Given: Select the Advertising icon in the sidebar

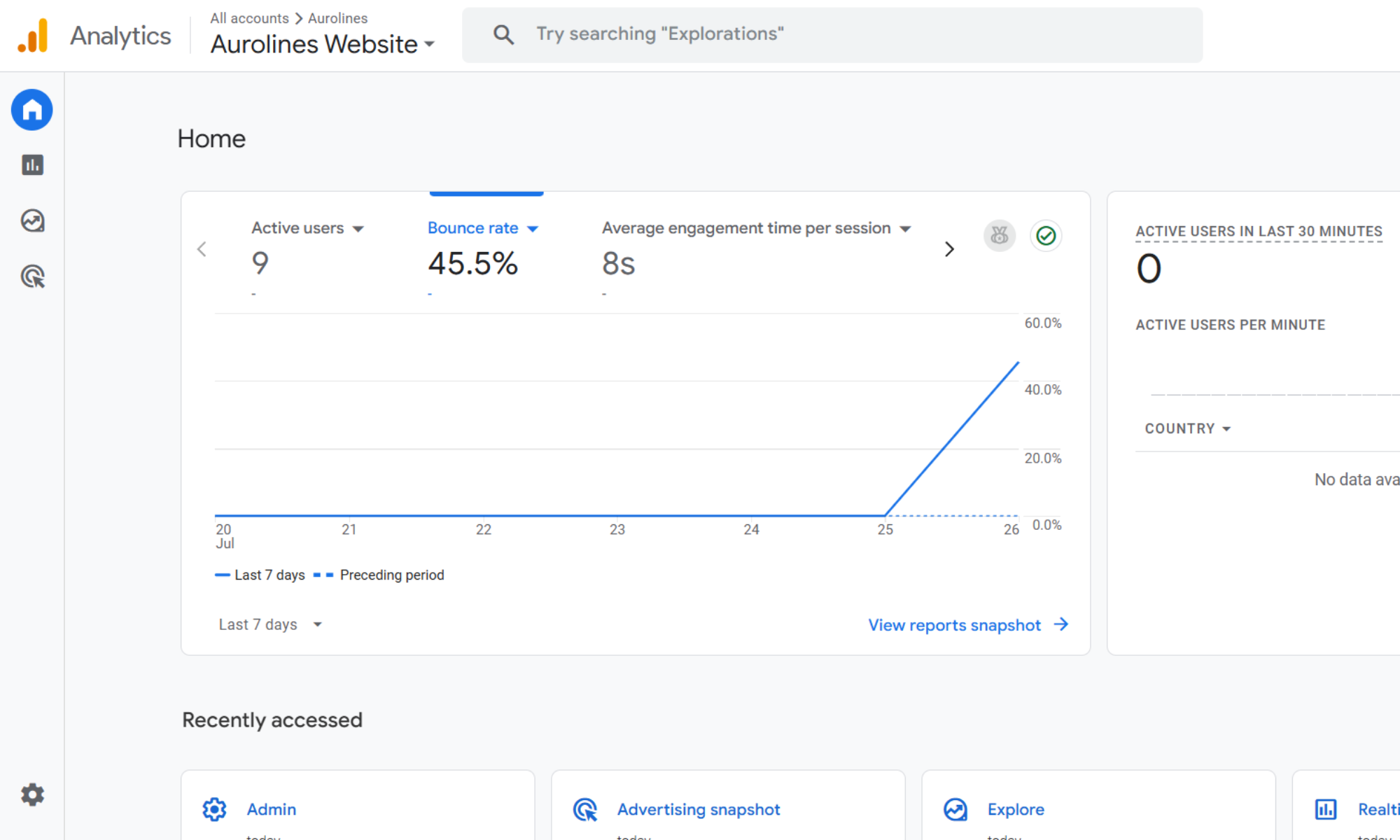Looking at the screenshot, I should (31, 277).
